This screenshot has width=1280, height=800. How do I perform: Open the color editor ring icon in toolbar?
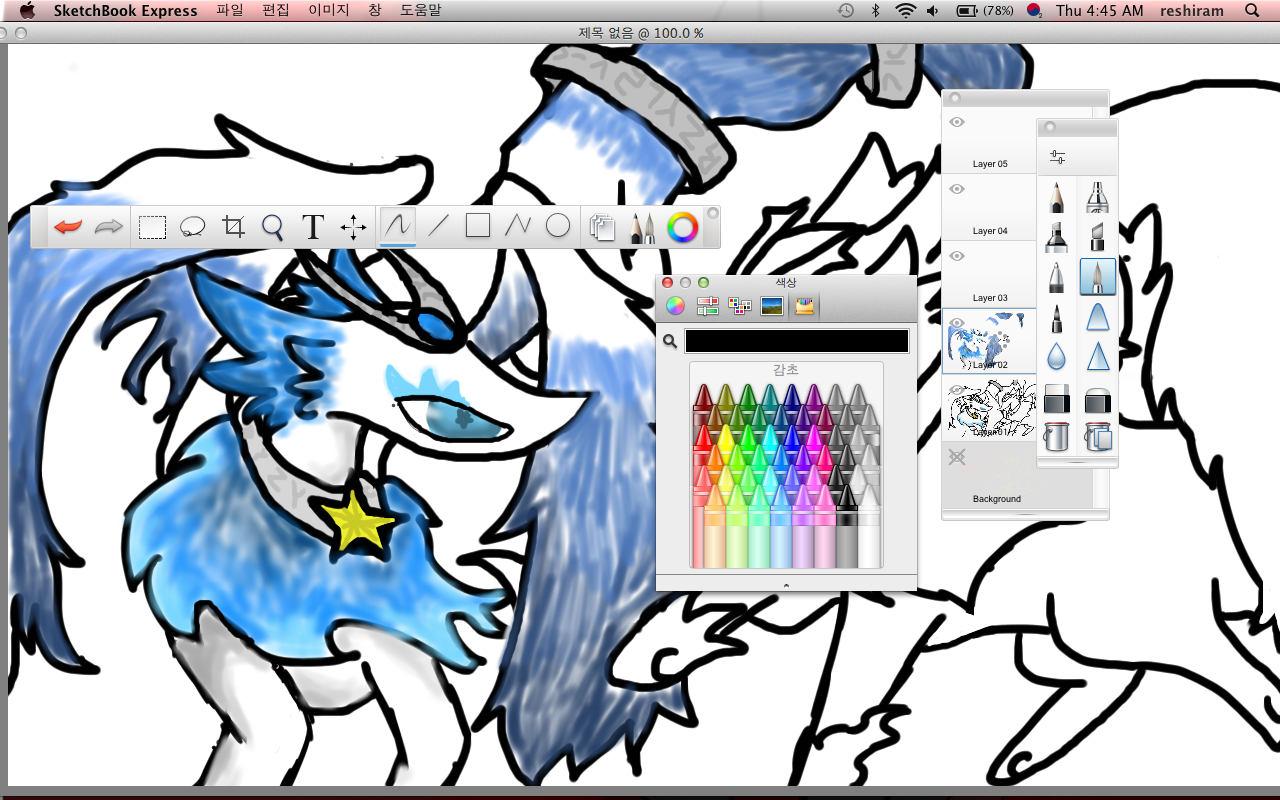tap(683, 227)
